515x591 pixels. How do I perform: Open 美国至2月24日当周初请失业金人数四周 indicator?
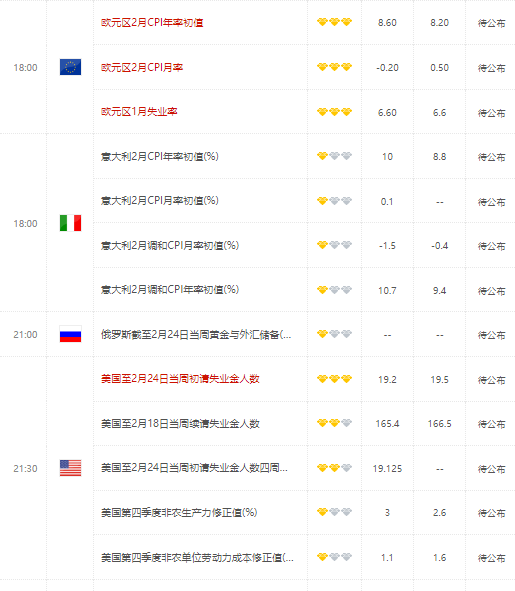point(194,468)
